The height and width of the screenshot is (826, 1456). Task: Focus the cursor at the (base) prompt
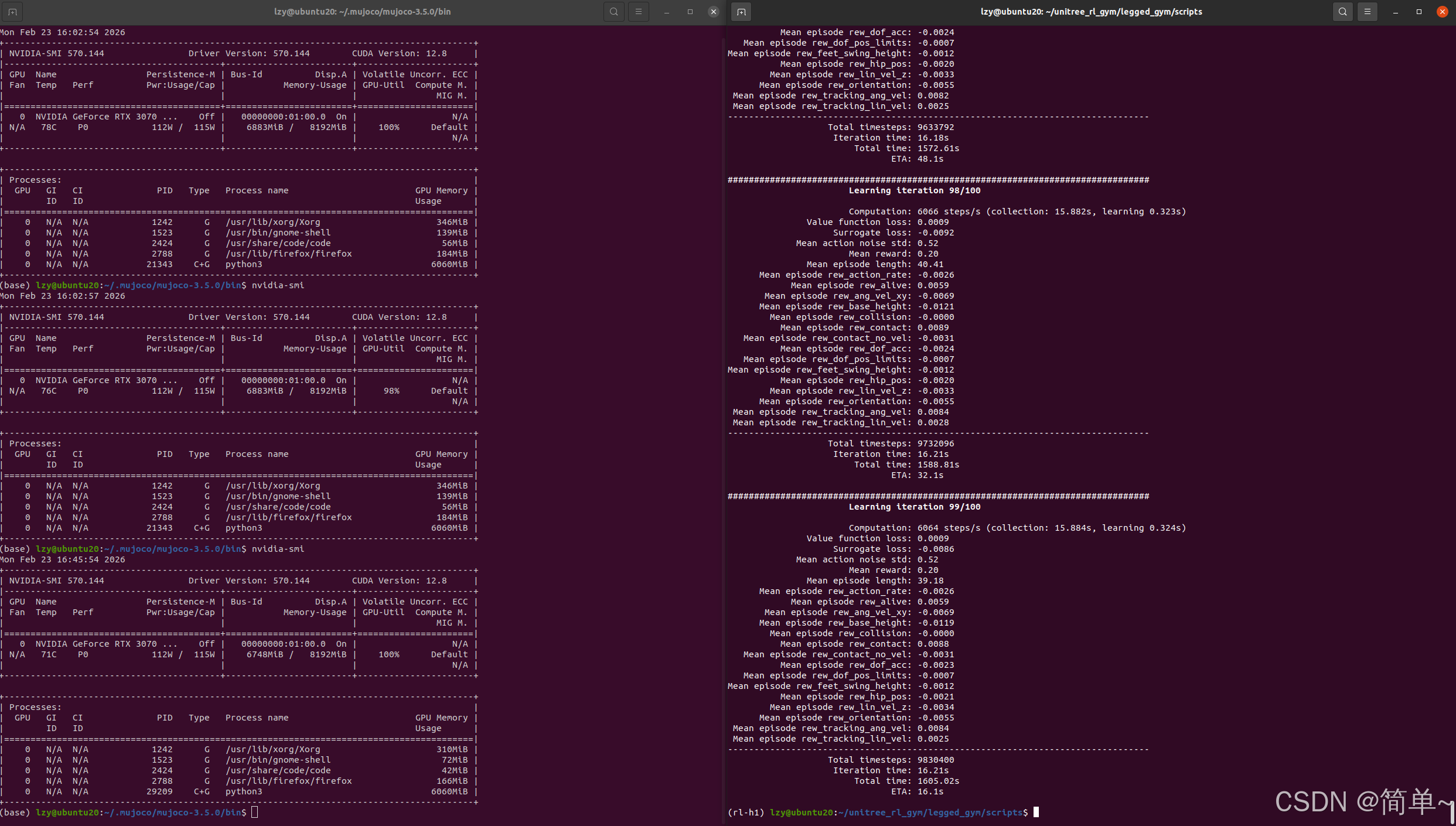point(255,813)
